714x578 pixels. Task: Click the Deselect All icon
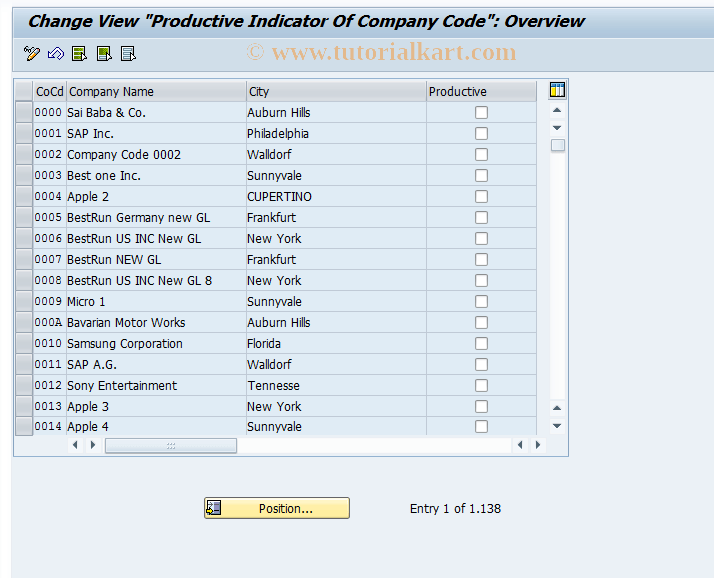pos(128,54)
